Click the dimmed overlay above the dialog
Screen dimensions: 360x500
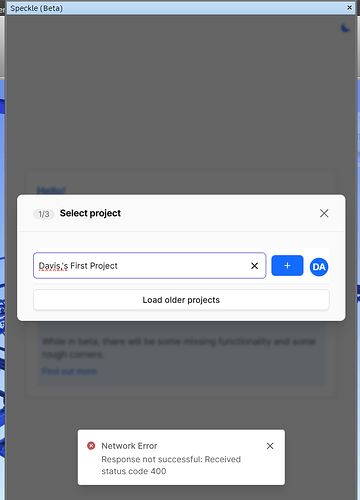click(180, 100)
